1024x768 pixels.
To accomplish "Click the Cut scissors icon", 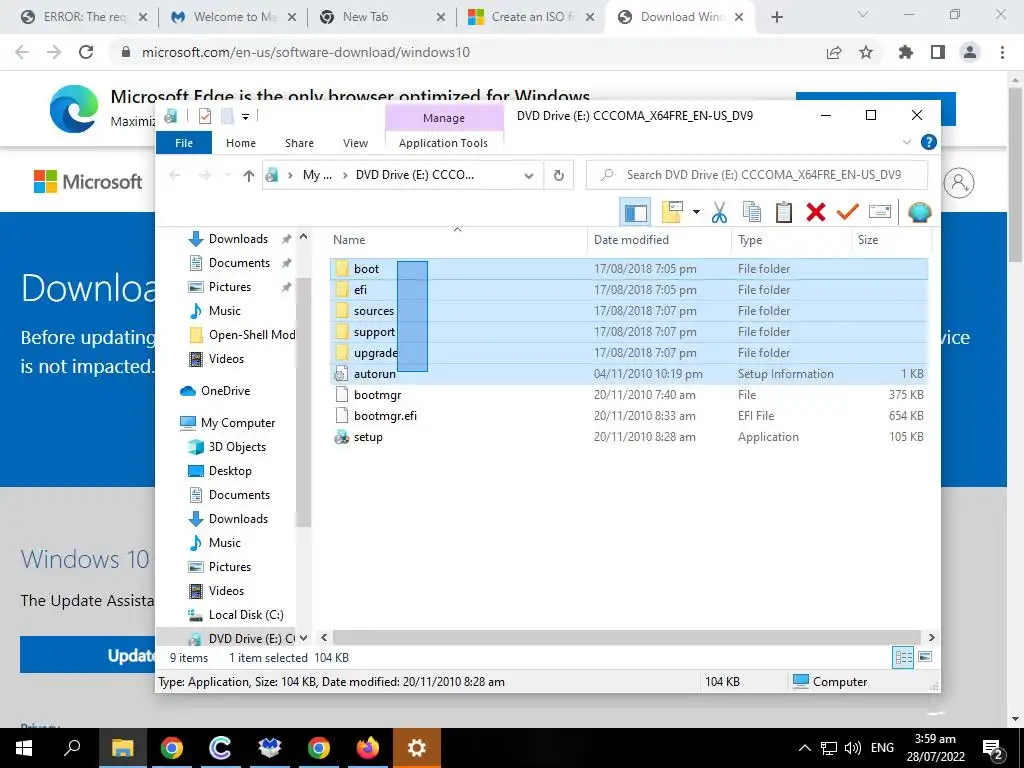I will [719, 212].
